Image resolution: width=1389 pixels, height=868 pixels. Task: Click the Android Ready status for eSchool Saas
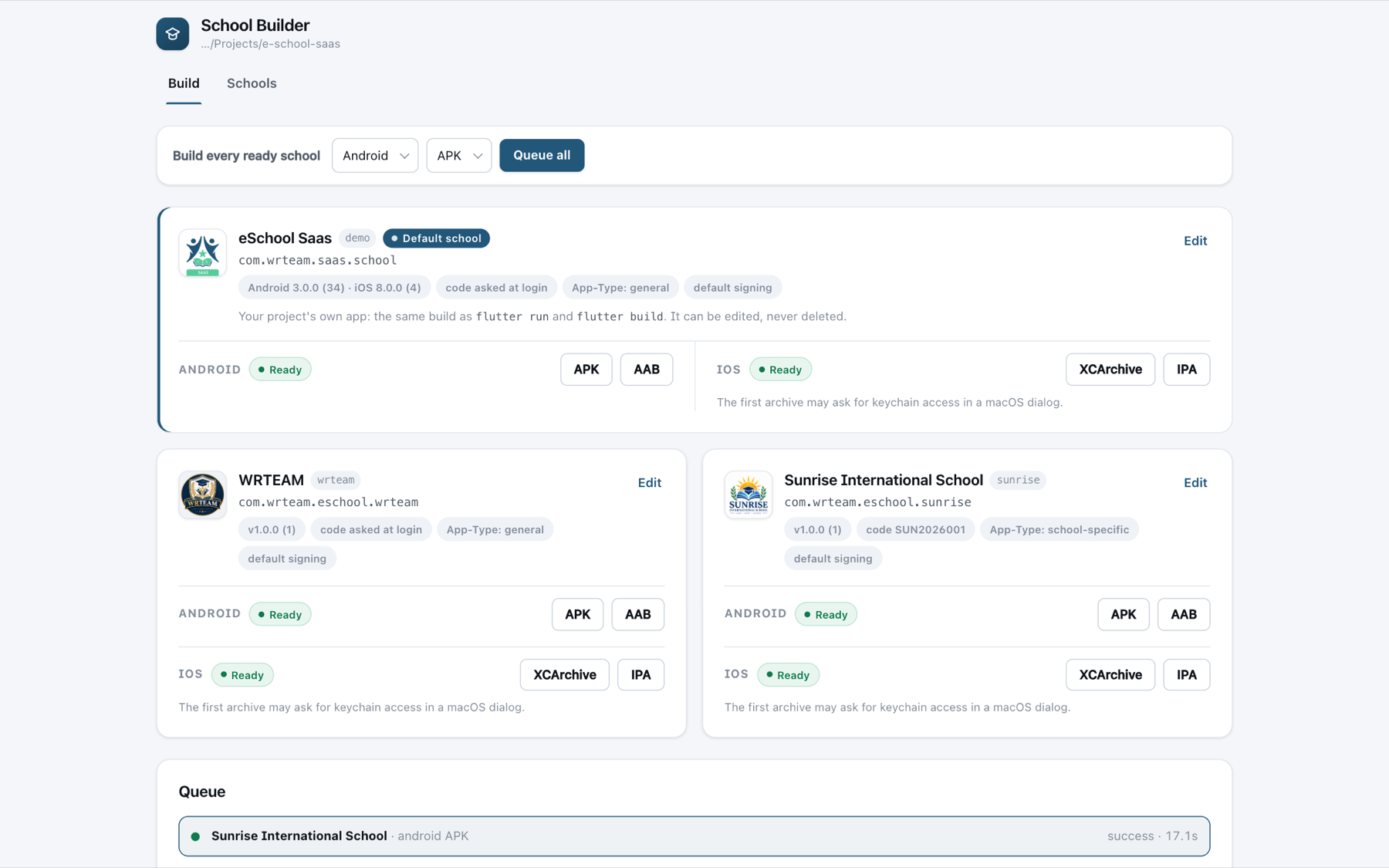point(280,370)
